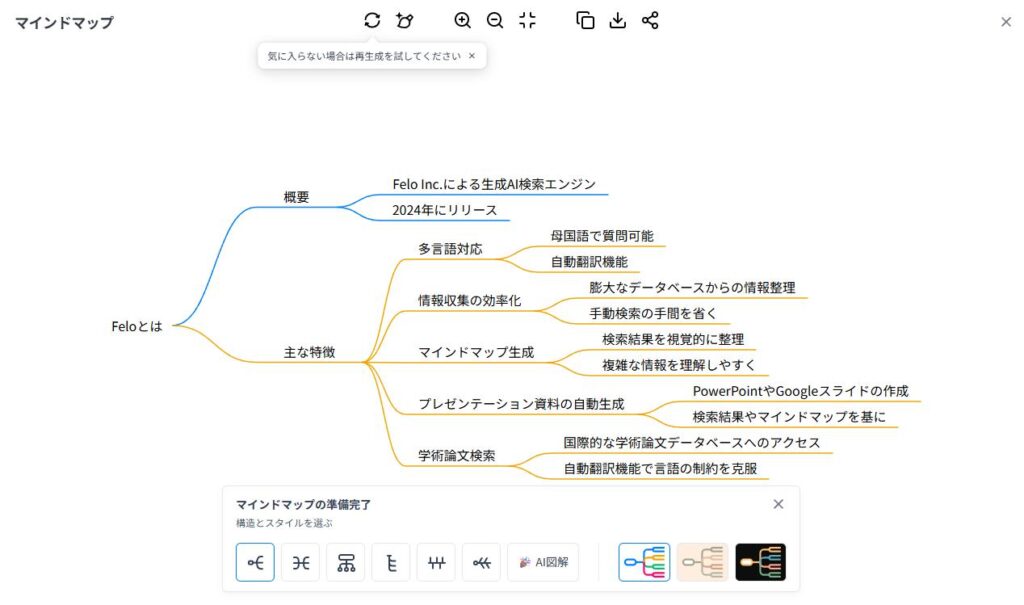1024x605 pixels.
Task: Click the regenerate mind map icon
Action: [x=372, y=20]
